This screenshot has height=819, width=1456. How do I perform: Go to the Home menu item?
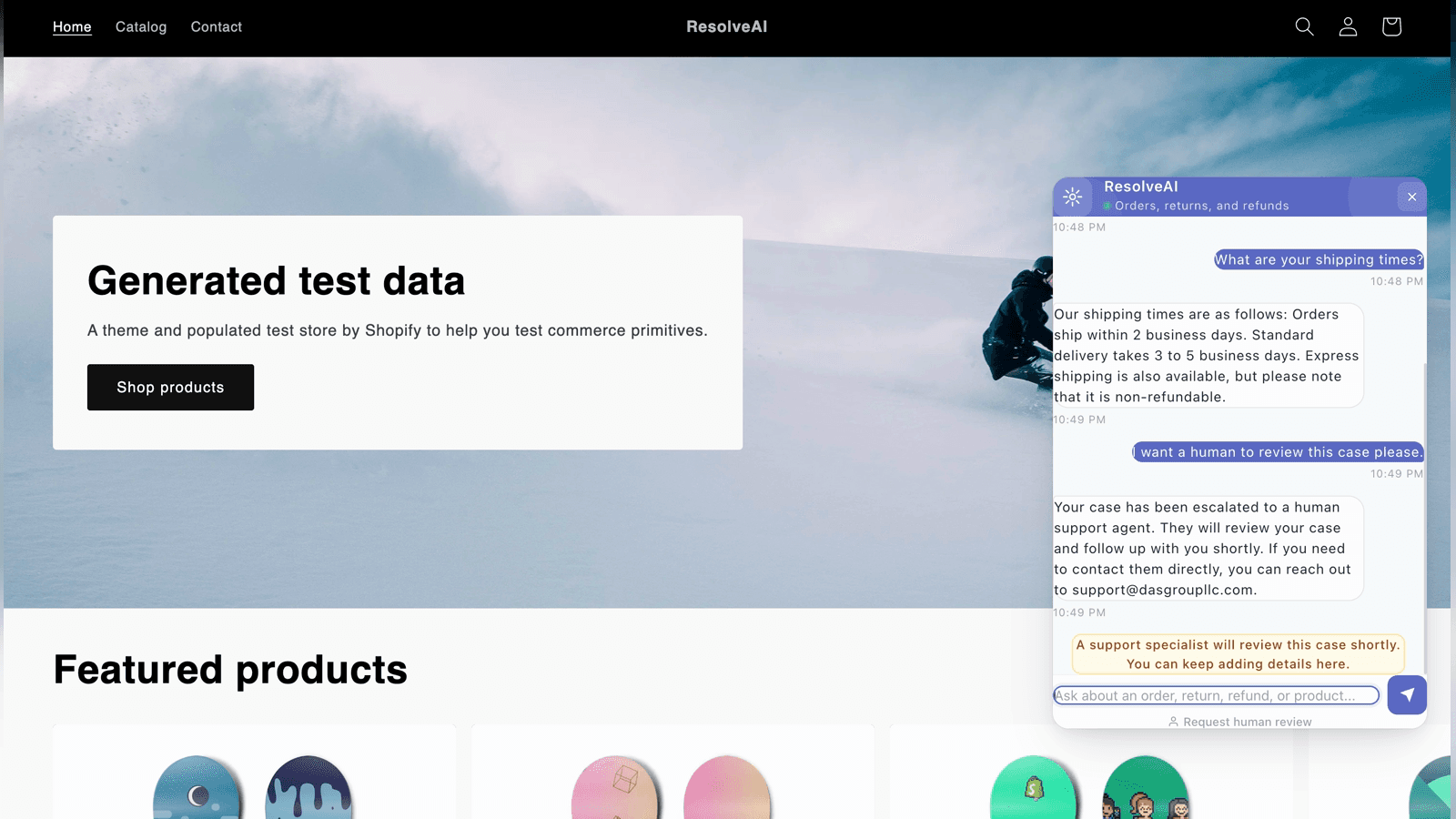(x=72, y=26)
